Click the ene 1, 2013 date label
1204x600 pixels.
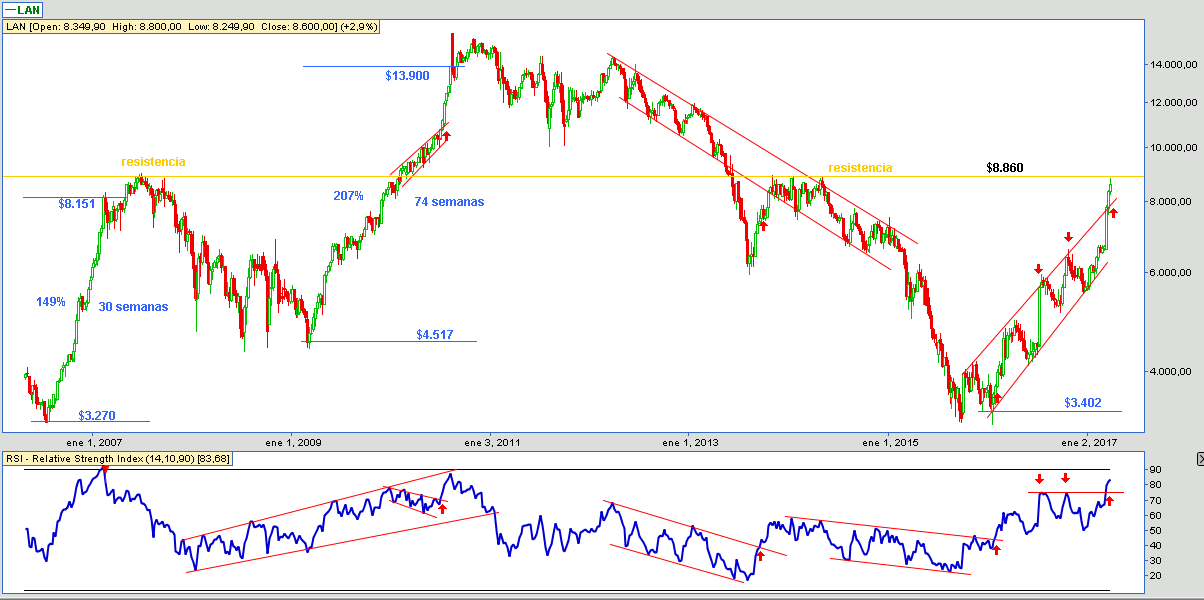click(691, 441)
